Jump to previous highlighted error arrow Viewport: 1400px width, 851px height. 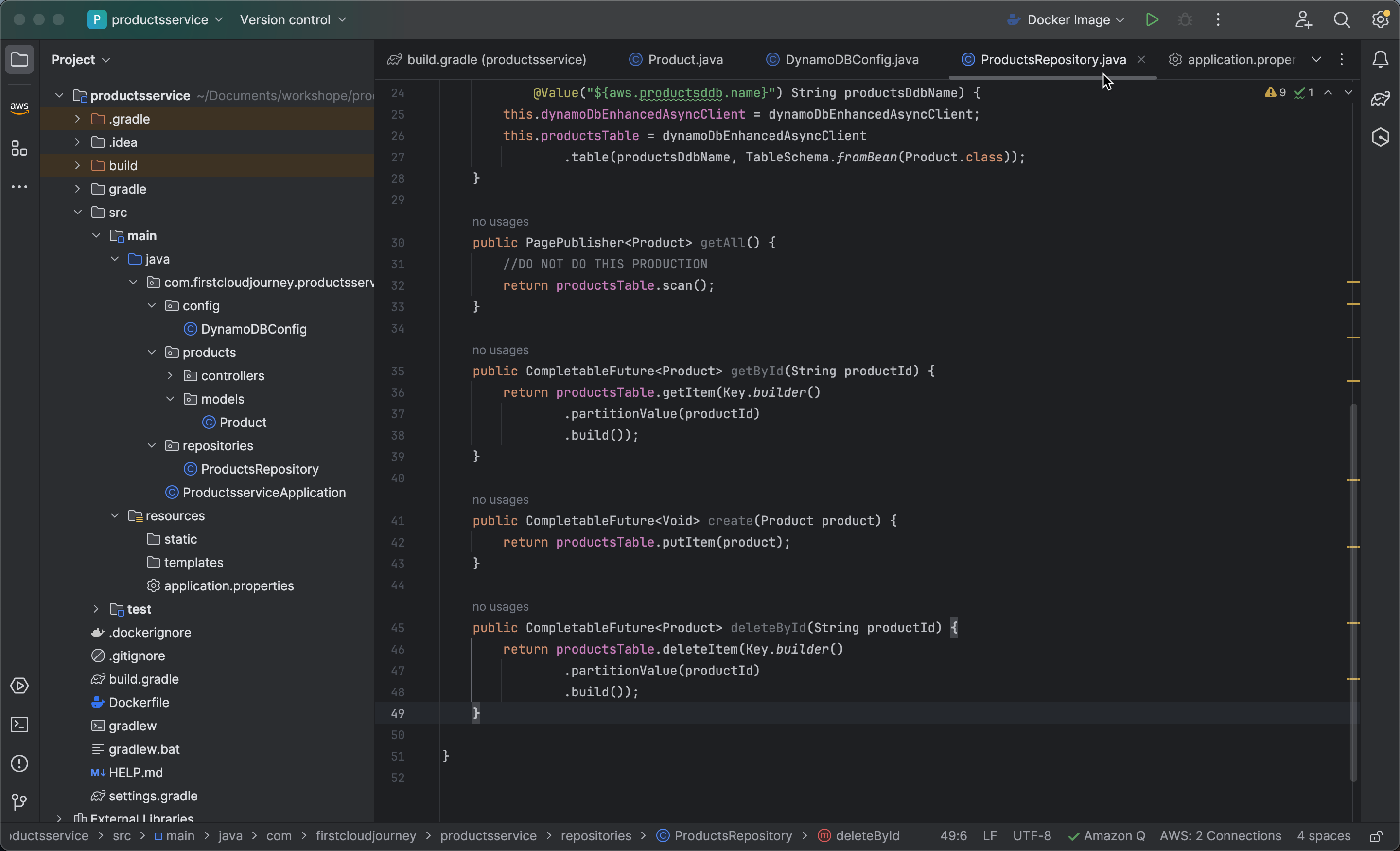[x=1328, y=93]
